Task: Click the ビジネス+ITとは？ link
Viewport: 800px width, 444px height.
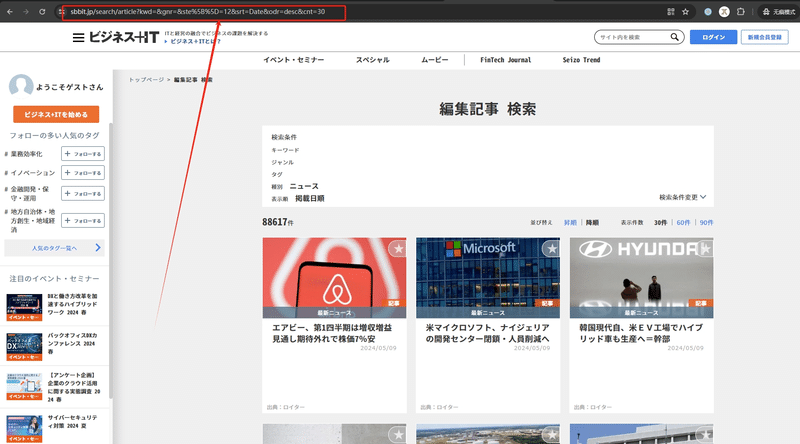Action: tap(193, 41)
